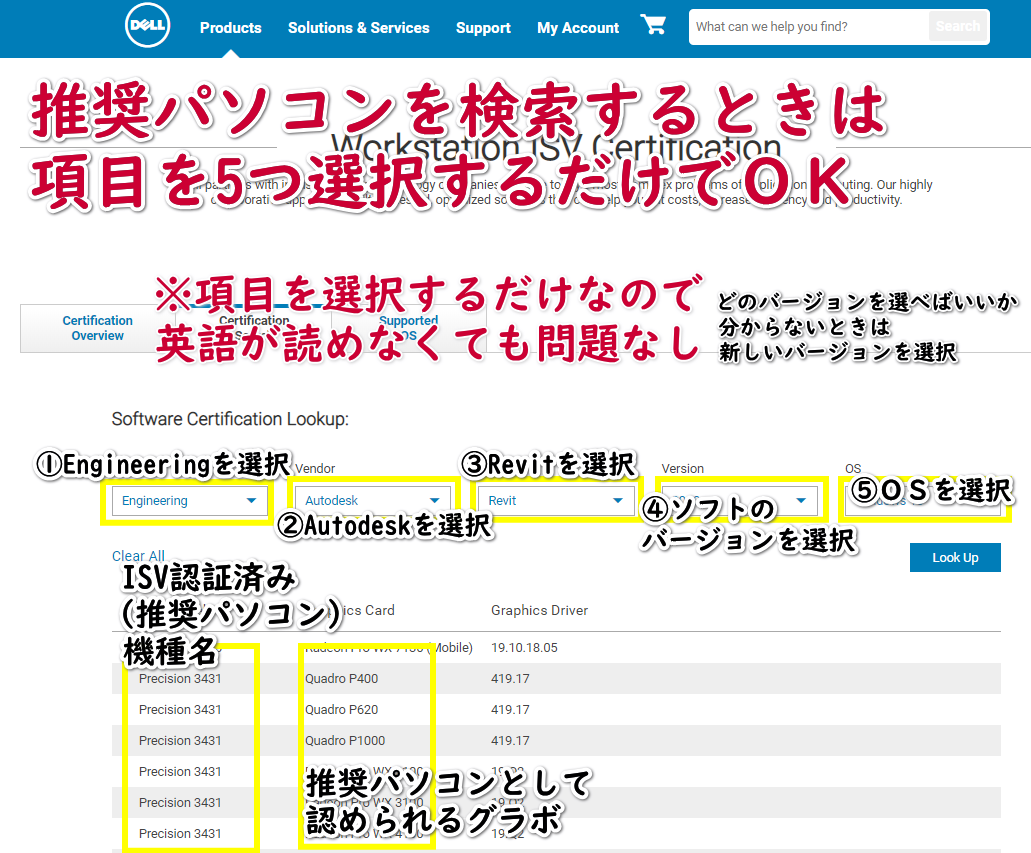Screen dimensions: 1031x853
Task: Click driver version 419.17 in the Quadro P620 row
Action: (510, 710)
